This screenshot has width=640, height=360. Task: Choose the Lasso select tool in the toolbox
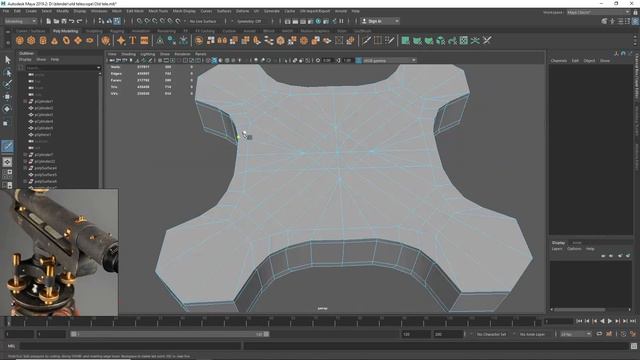point(7,72)
